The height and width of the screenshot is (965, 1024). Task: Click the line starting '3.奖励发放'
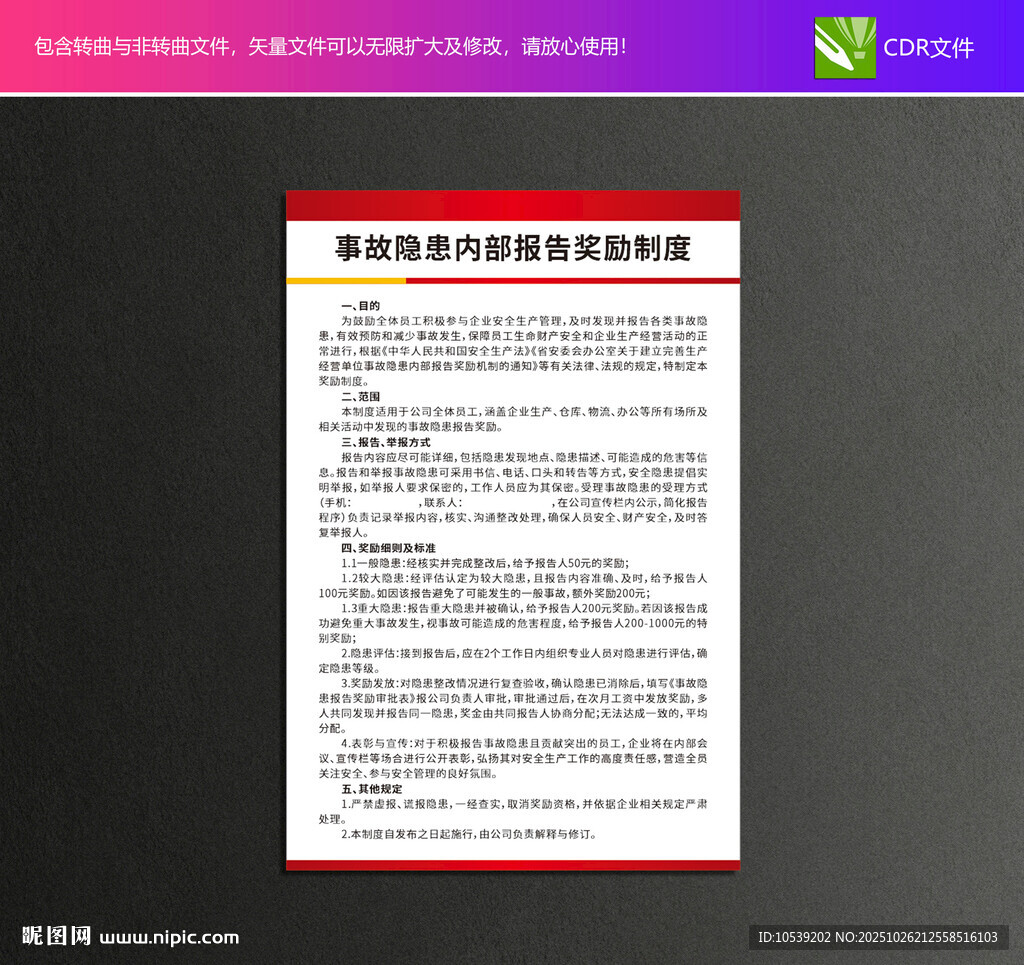coord(524,683)
